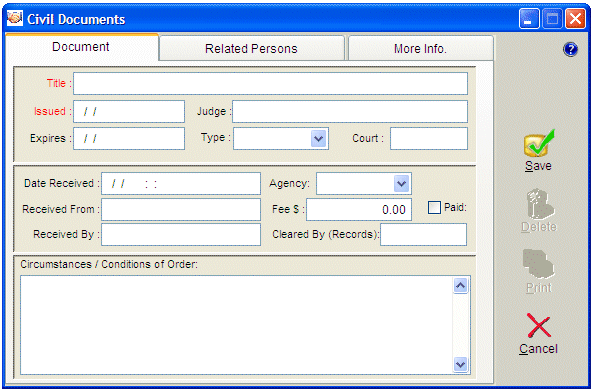
Task: Click the Court input field
Action: click(429, 139)
